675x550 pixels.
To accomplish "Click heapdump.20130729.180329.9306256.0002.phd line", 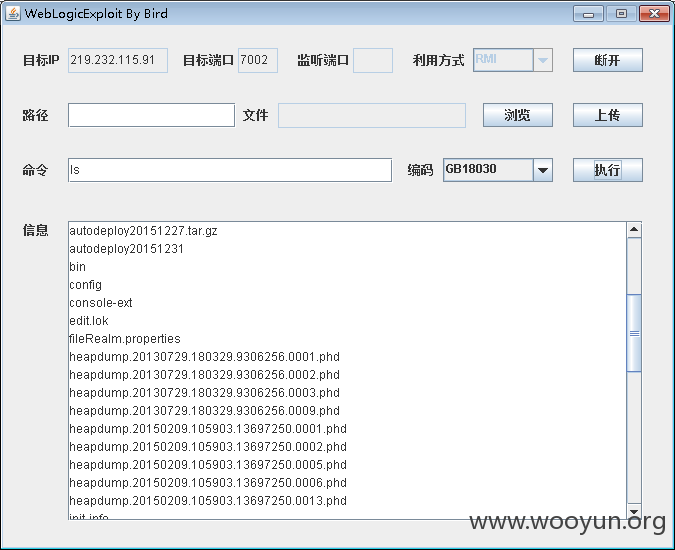I will pos(204,375).
